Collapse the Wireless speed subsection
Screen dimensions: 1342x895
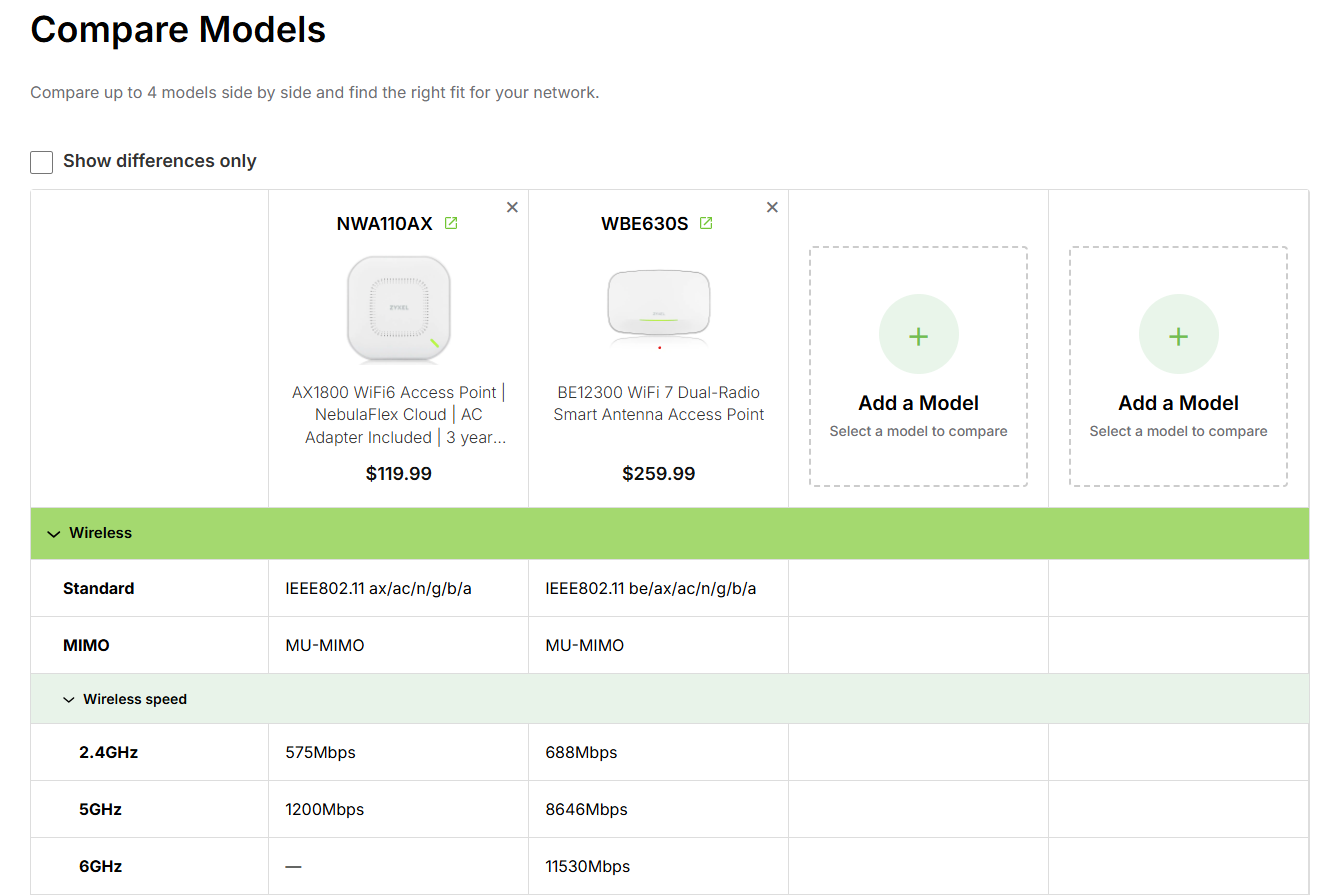click(69, 700)
